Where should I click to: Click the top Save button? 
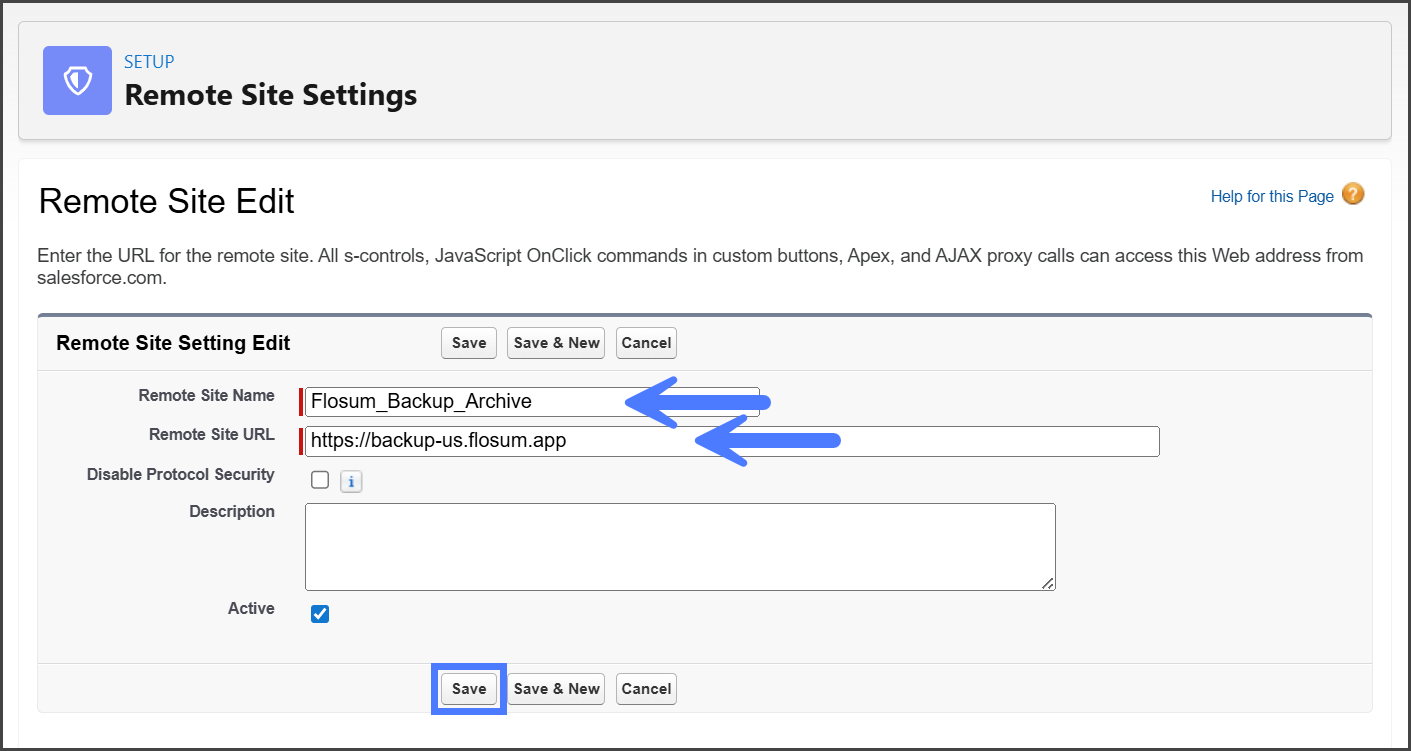coord(468,343)
